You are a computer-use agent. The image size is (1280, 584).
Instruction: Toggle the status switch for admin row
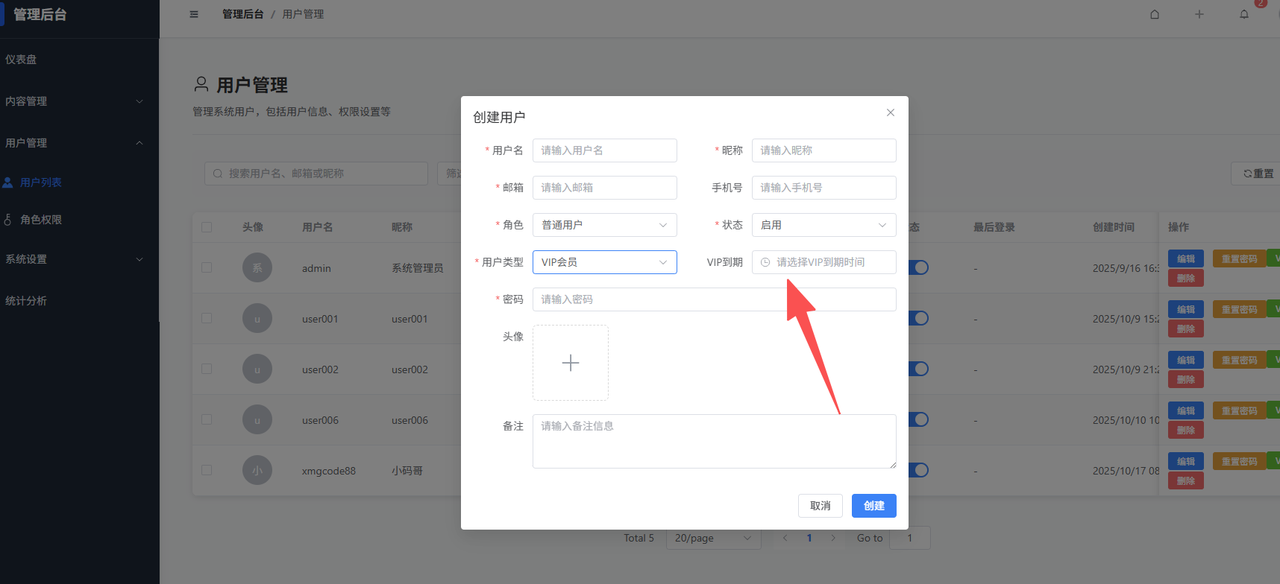point(917,267)
